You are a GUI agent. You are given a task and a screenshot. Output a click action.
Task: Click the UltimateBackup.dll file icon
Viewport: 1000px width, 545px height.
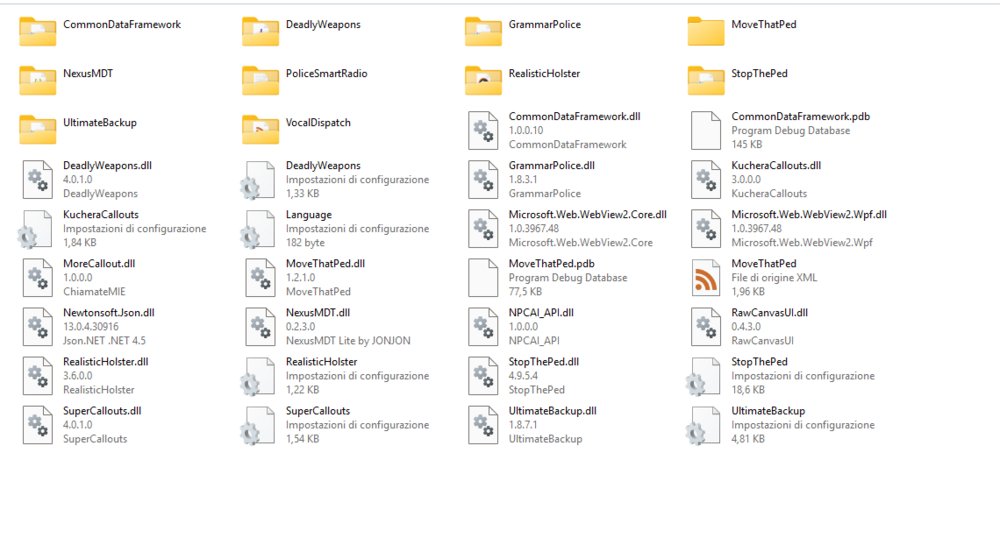click(483, 425)
